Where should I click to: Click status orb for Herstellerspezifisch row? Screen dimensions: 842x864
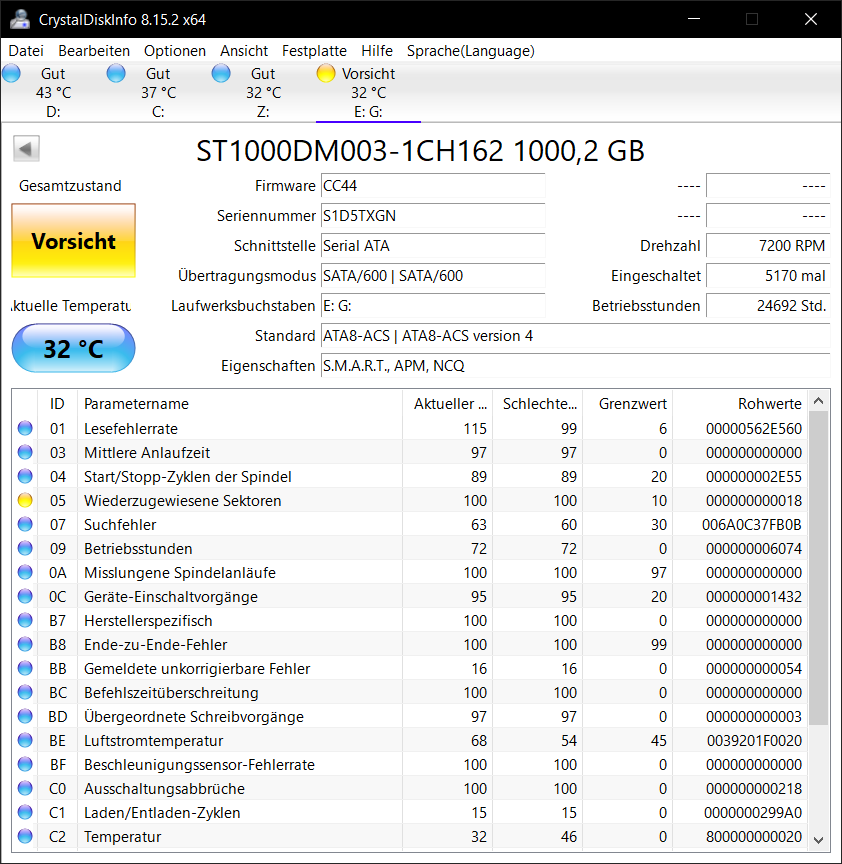(x=25, y=620)
